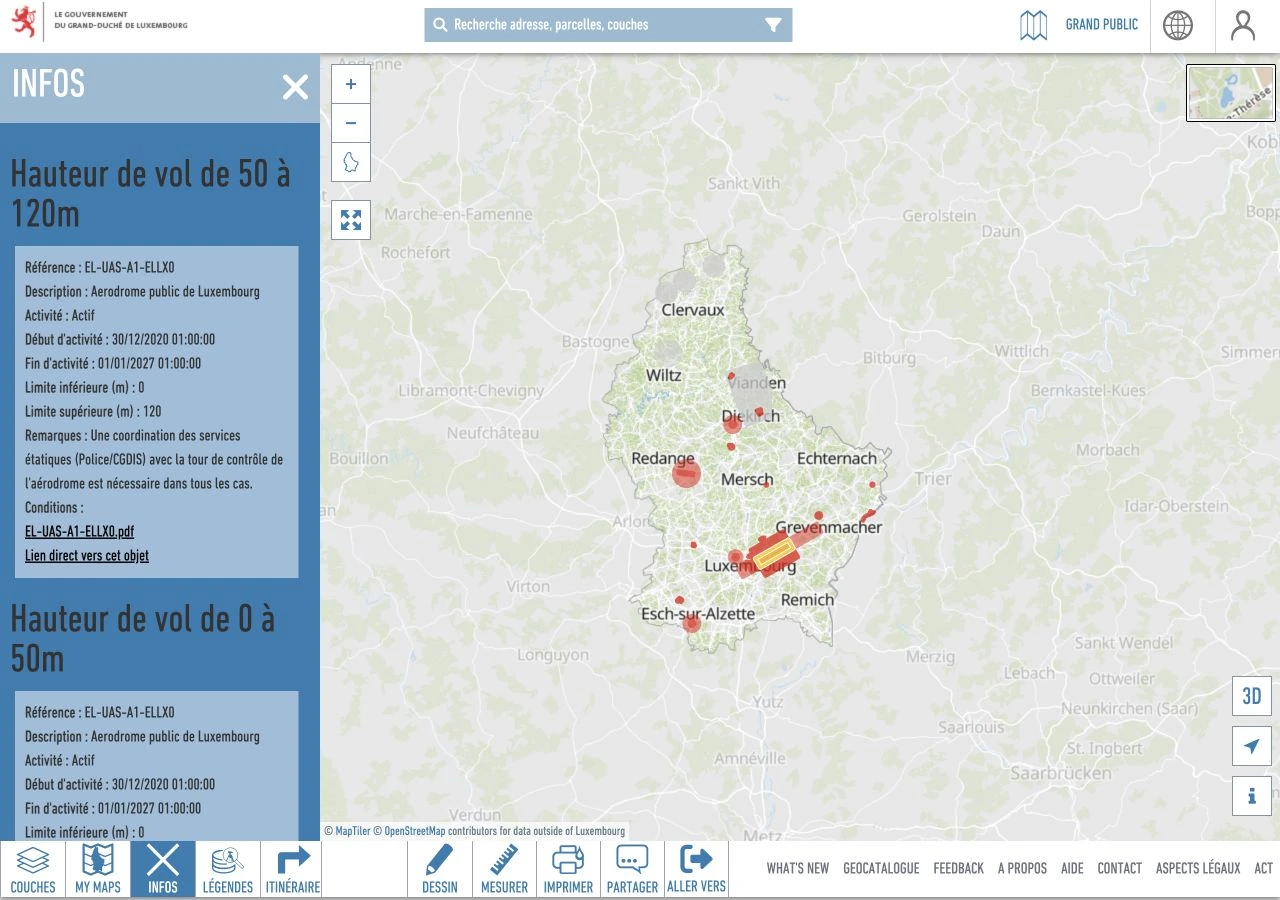This screenshot has width=1280, height=900.
Task: Activate the Dessin drawing tool
Action: 440,869
